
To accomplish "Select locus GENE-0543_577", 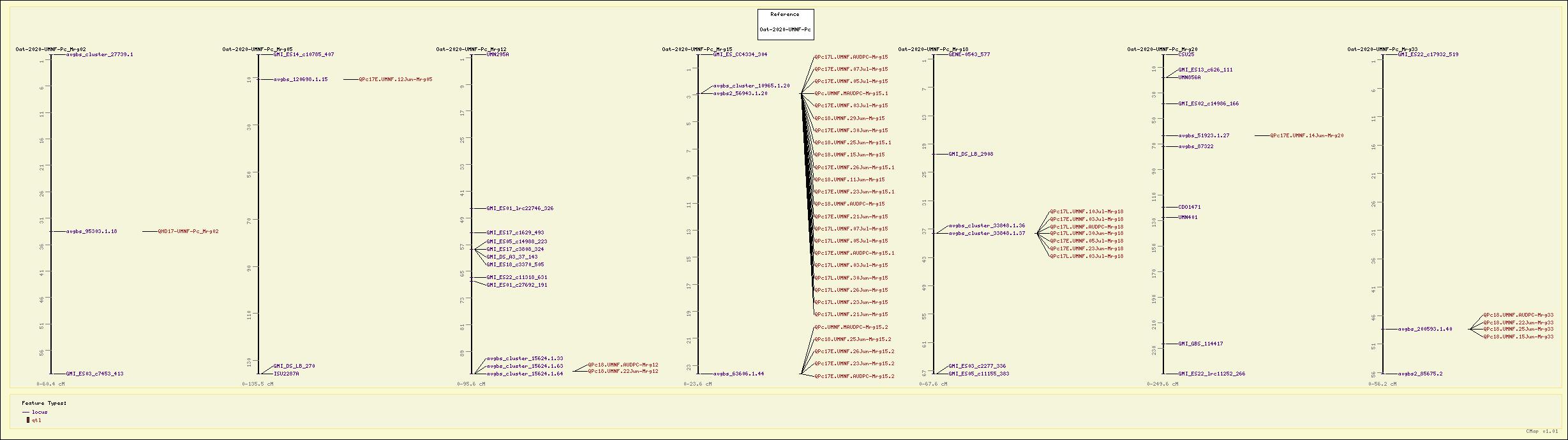I will pyautogui.click(x=969, y=55).
